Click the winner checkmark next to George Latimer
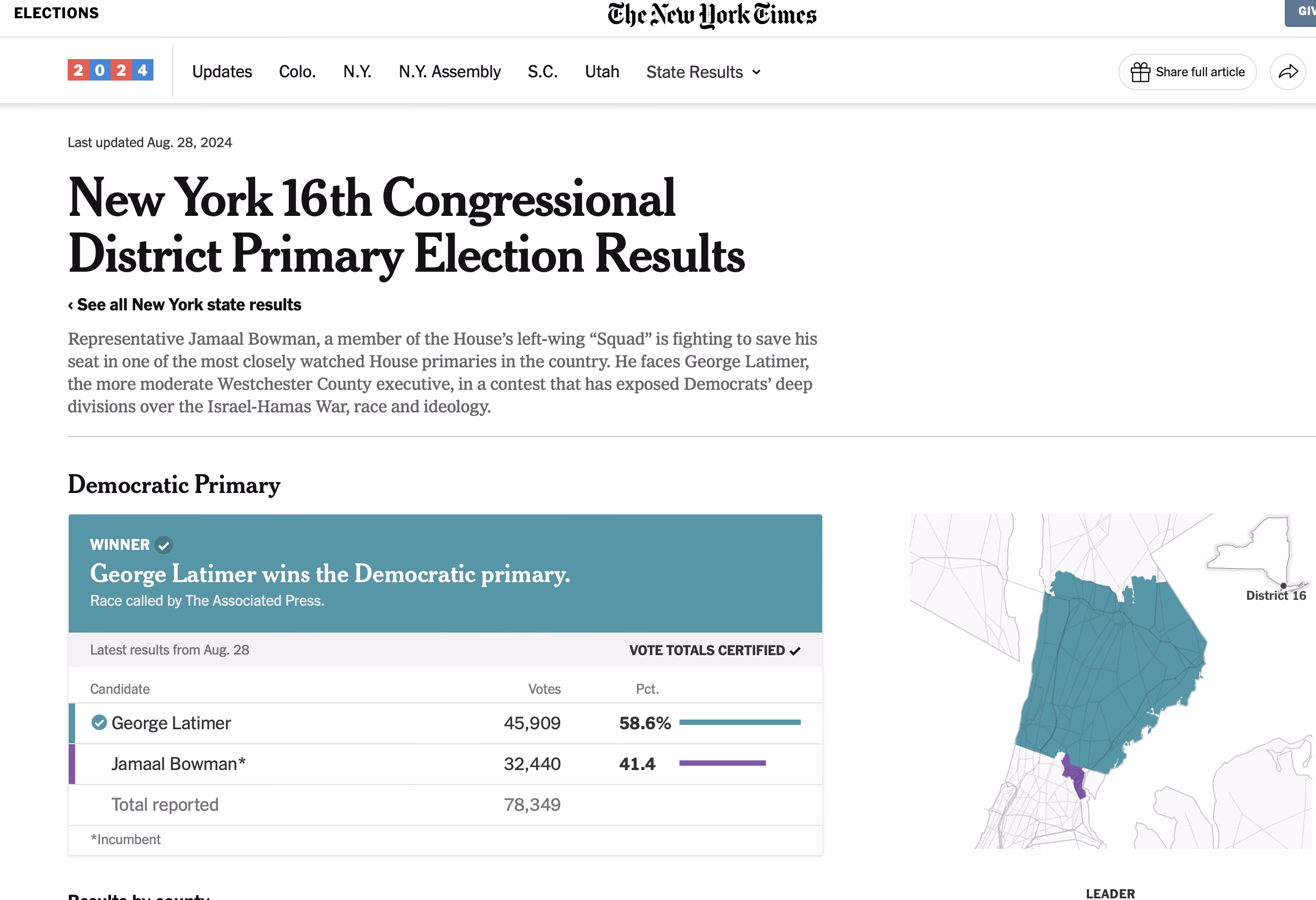This screenshot has width=1316, height=900. [x=99, y=722]
